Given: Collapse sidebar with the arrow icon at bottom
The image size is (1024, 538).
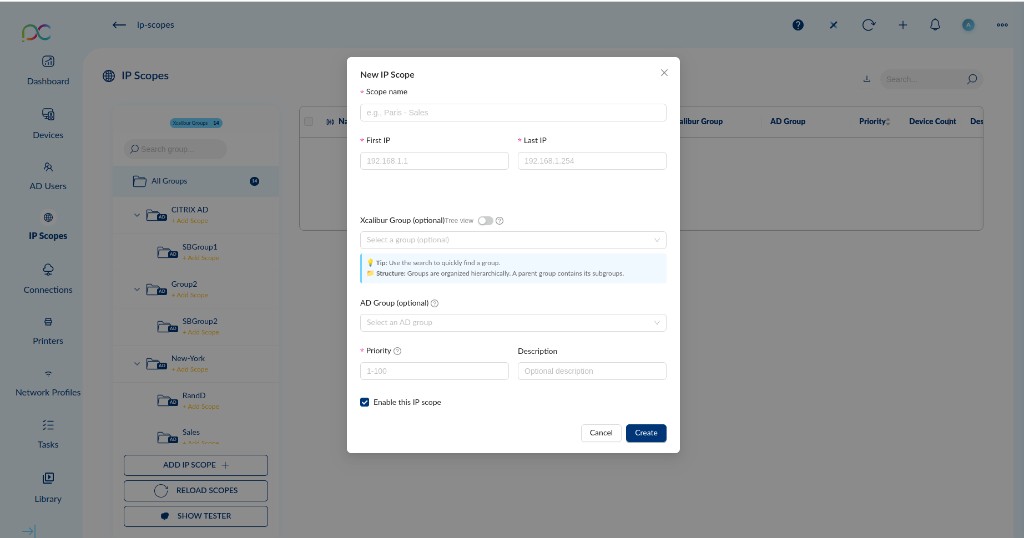Looking at the screenshot, I should click(29, 531).
